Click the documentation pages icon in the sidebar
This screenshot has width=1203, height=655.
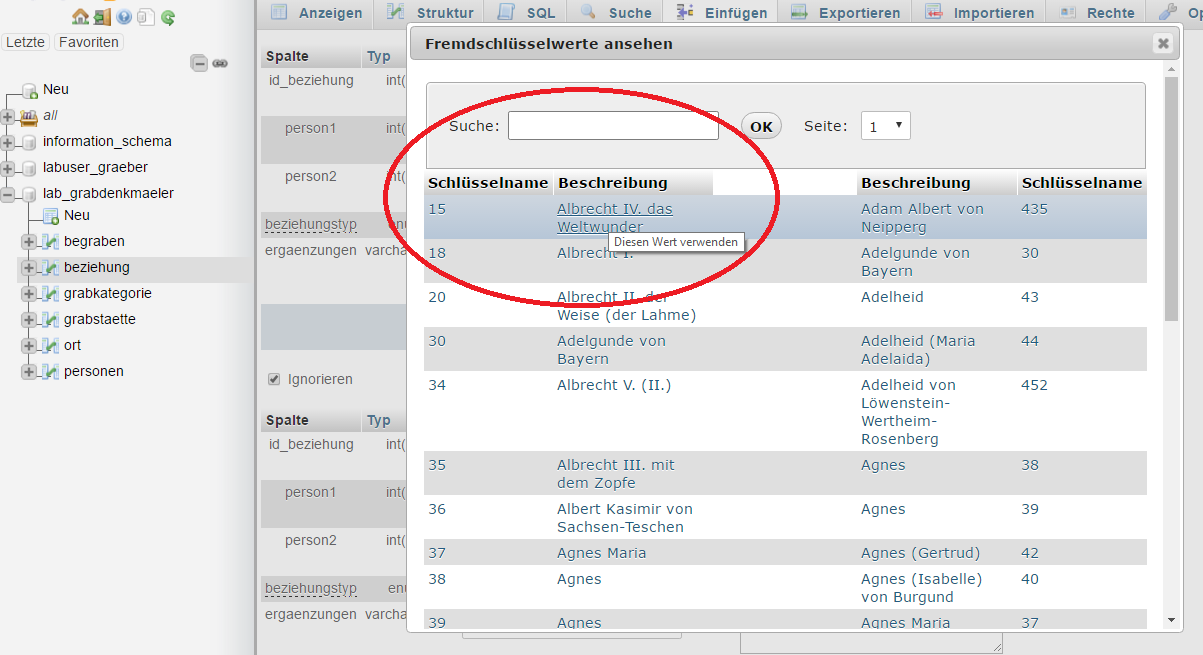click(146, 17)
